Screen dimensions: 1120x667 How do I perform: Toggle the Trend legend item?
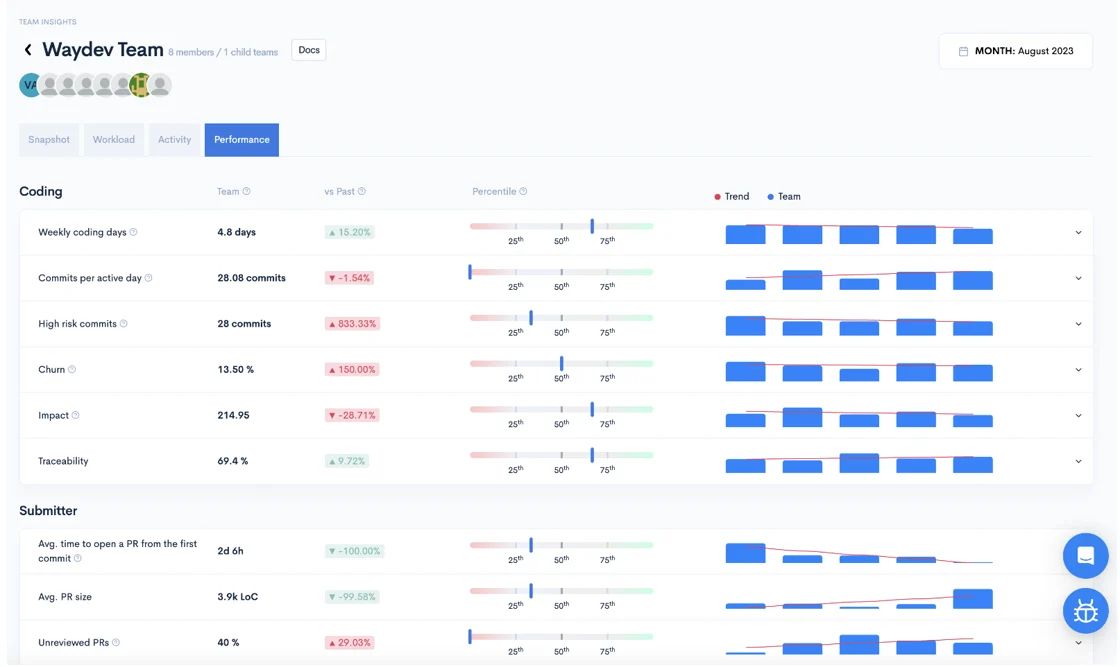tap(731, 196)
